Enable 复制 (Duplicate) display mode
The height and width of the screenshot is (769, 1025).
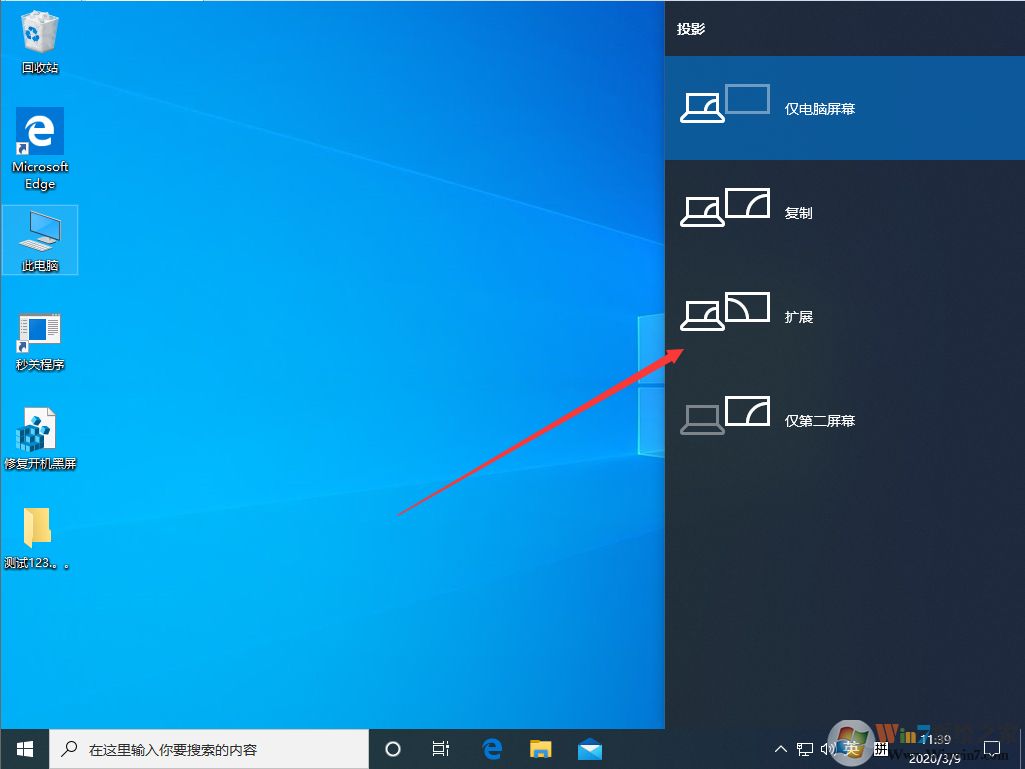845,212
